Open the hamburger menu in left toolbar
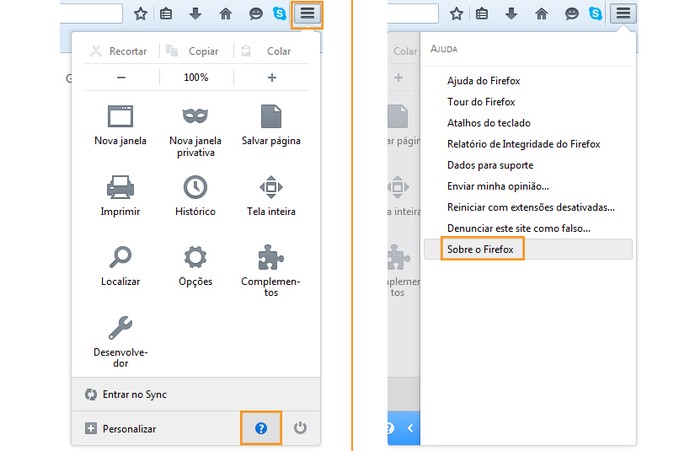This screenshot has width=695, height=451. pos(307,14)
